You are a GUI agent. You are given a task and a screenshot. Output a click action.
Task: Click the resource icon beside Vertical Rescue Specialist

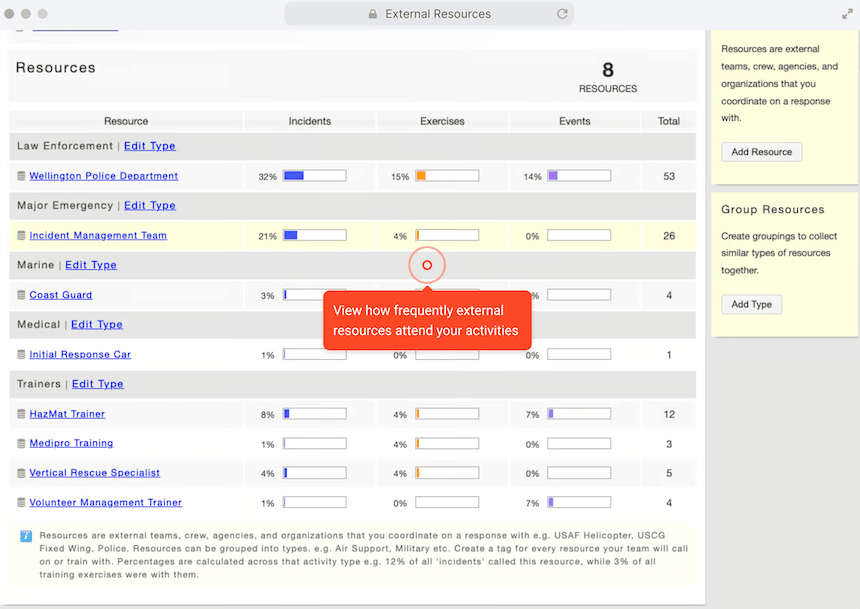pos(21,472)
